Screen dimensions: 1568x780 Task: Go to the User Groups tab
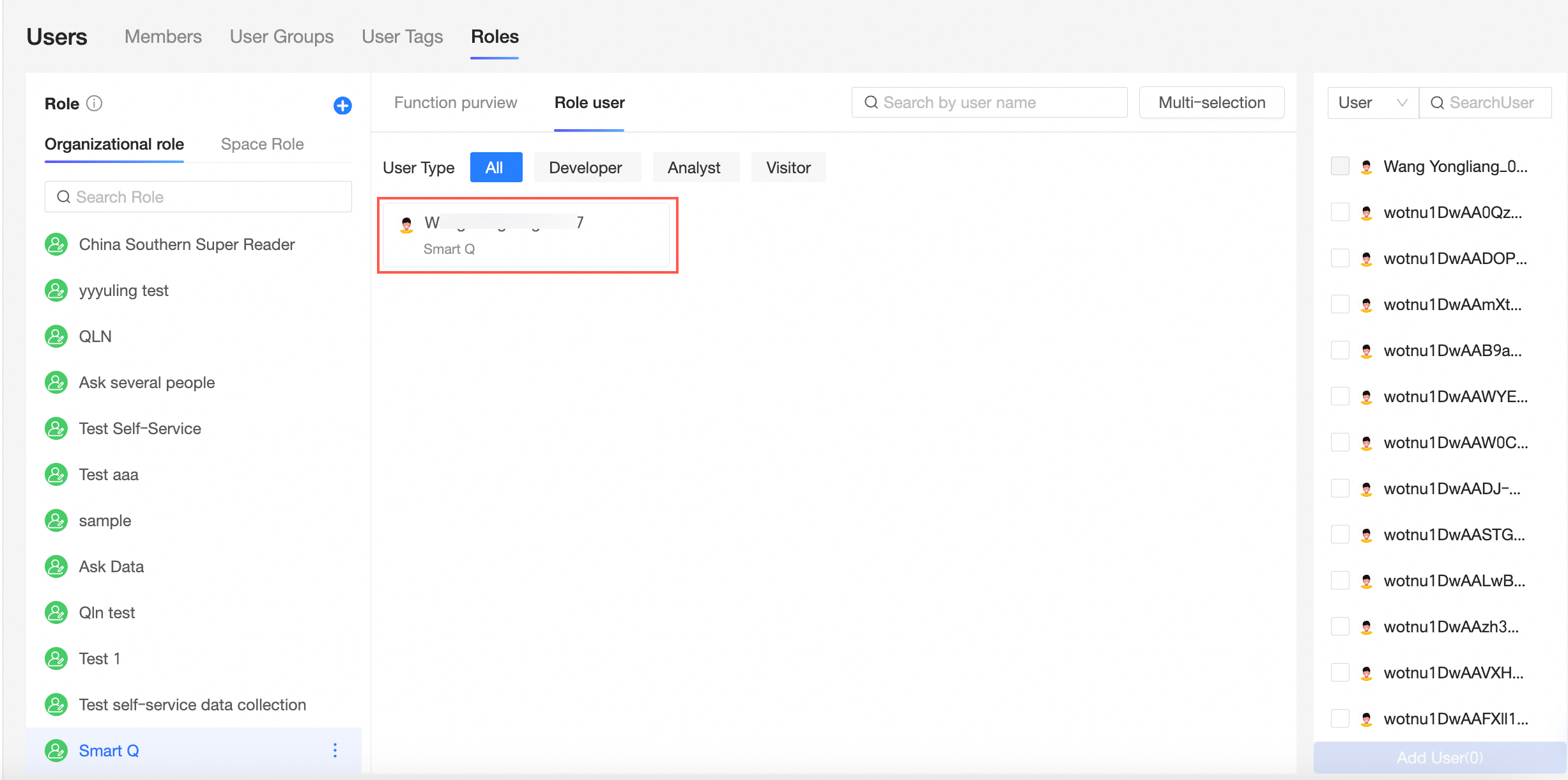281,36
